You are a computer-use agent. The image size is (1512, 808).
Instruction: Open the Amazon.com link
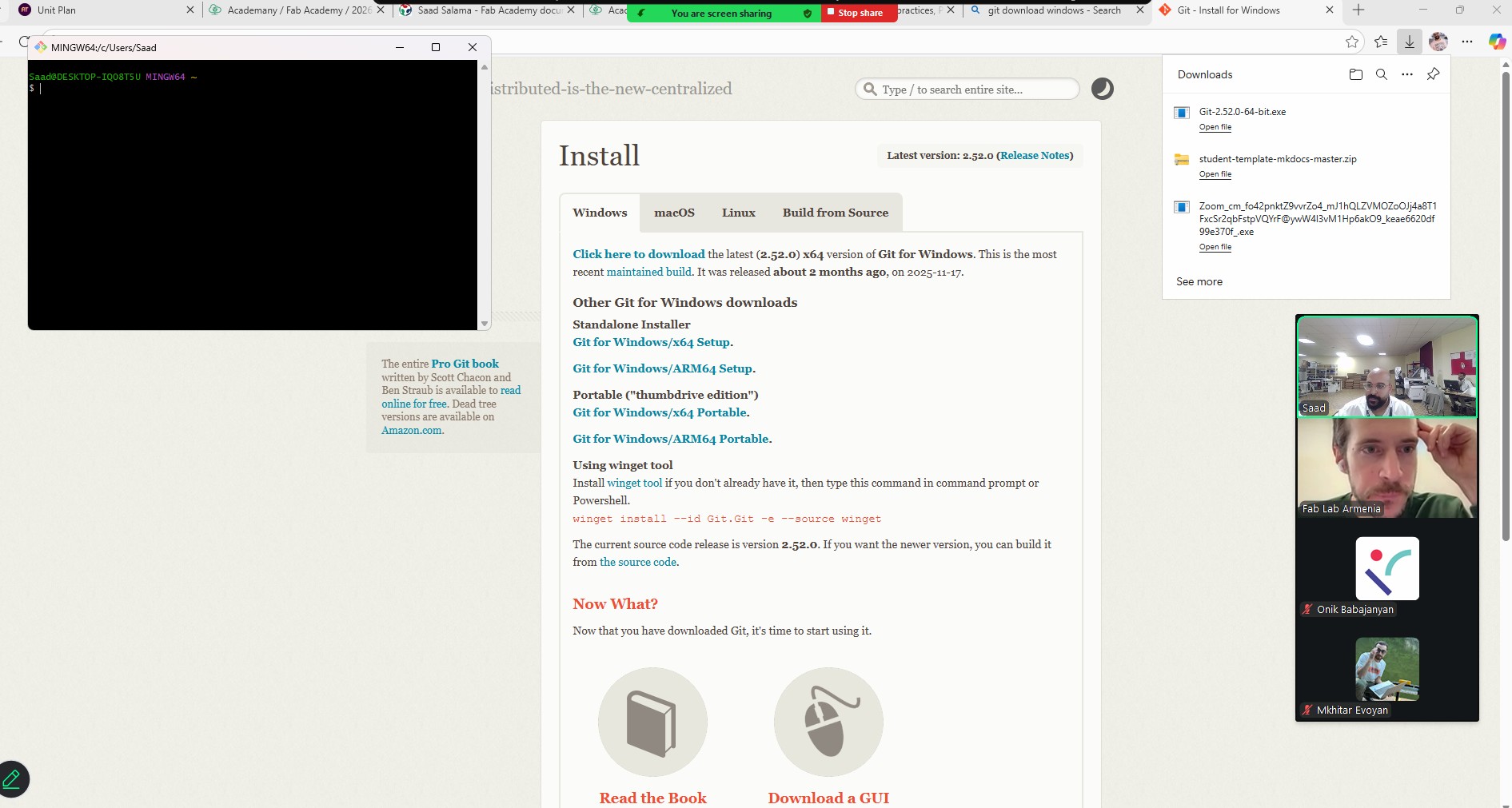[x=411, y=430]
